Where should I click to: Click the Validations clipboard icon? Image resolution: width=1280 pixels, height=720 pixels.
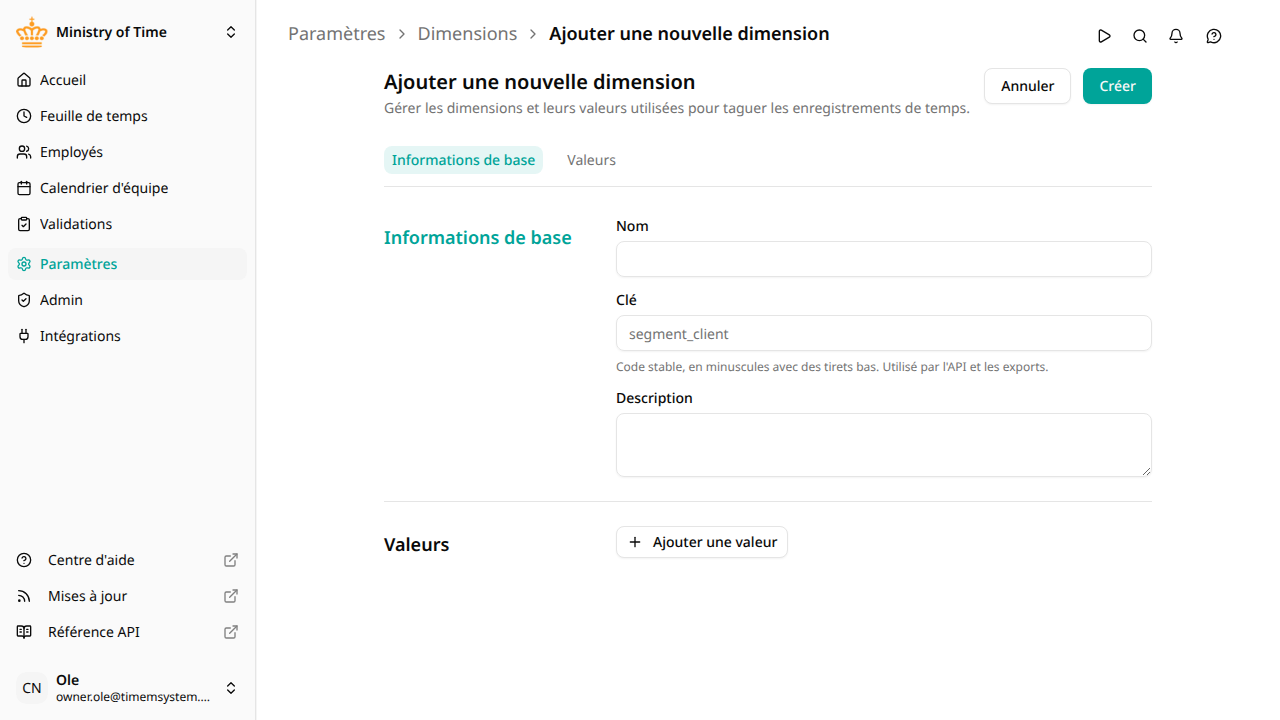click(24, 224)
